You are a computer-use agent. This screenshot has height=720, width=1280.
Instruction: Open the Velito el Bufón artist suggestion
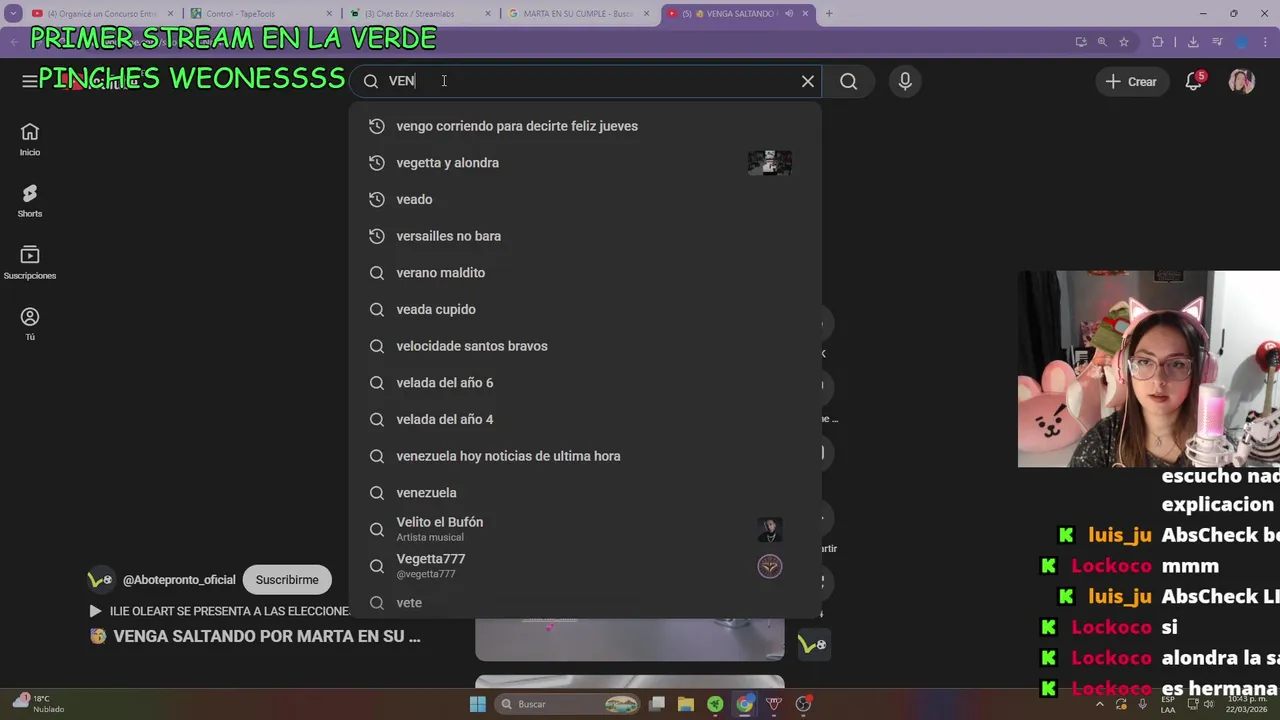pyautogui.click(x=585, y=529)
